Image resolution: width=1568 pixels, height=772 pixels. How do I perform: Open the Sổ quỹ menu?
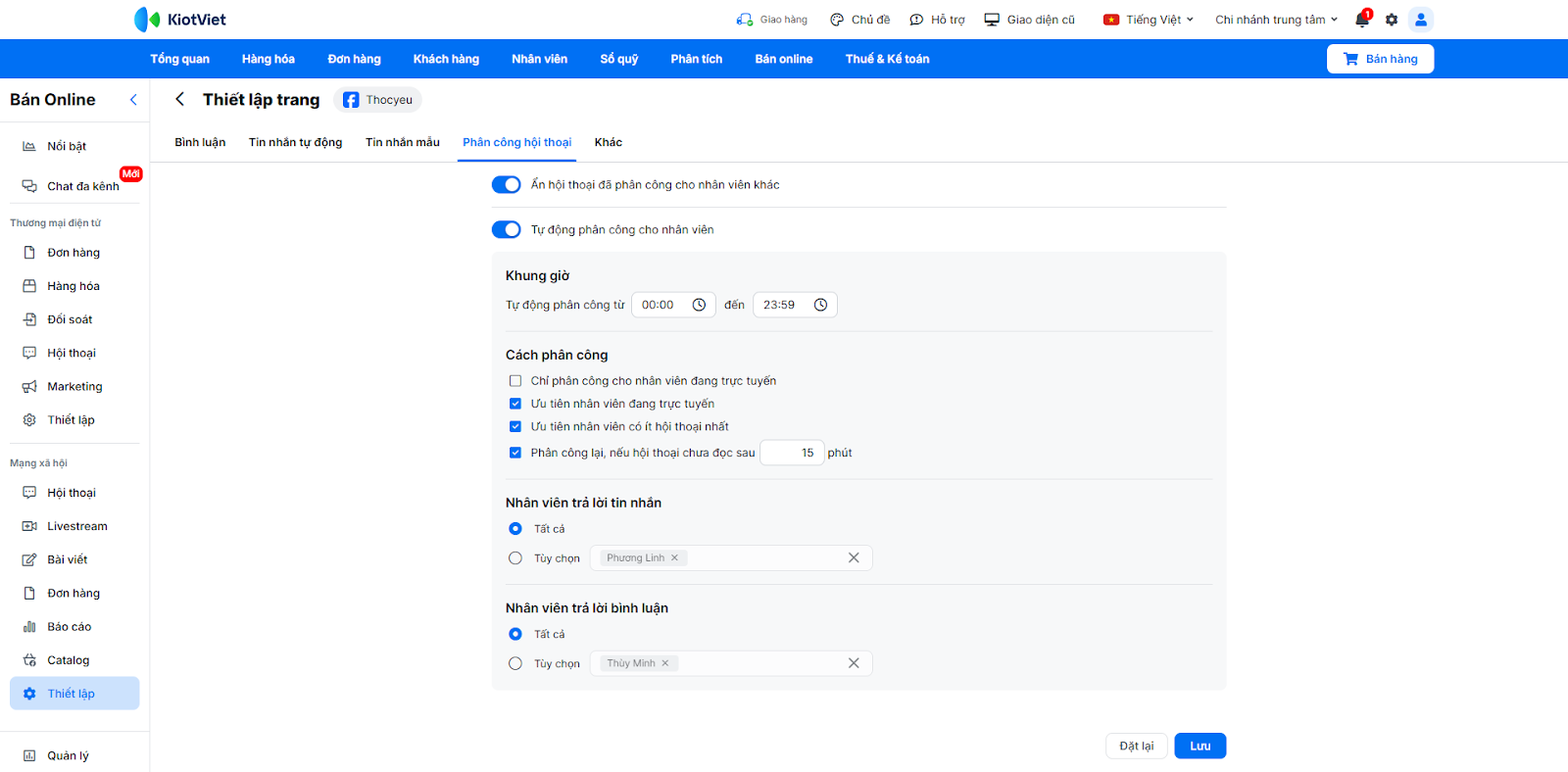[619, 59]
